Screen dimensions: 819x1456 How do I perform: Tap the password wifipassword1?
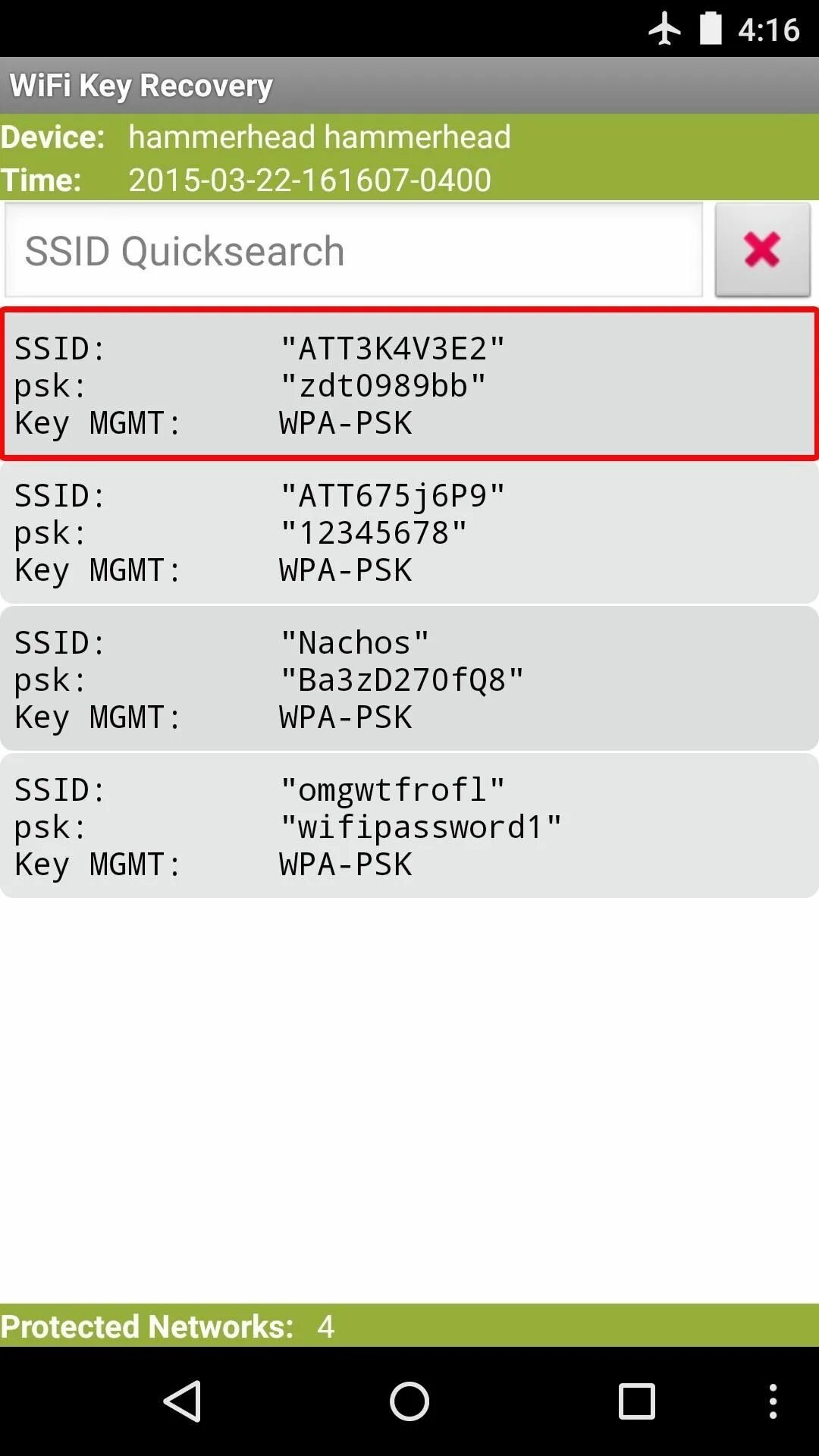(x=421, y=827)
